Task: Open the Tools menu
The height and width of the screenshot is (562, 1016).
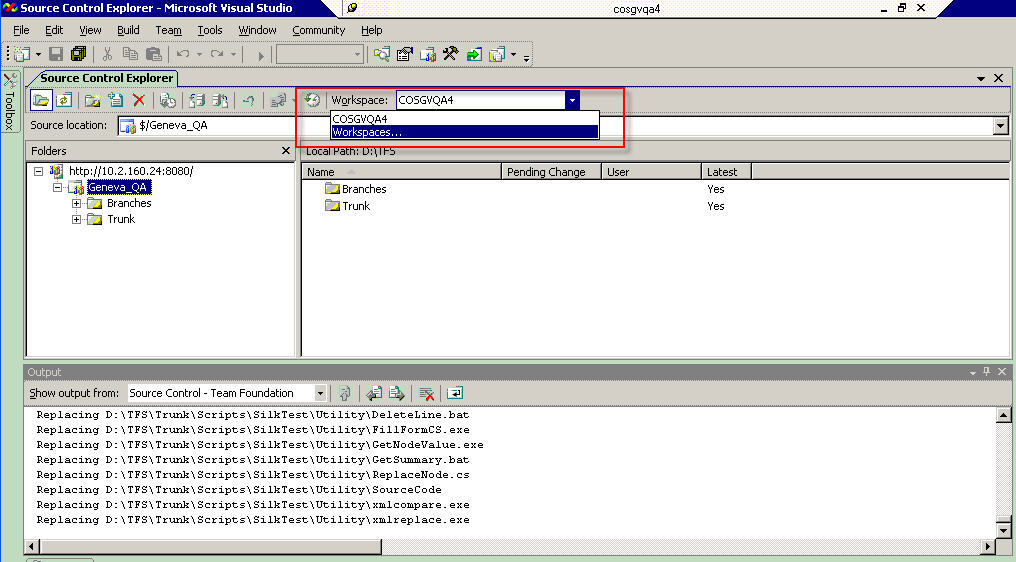Action: click(x=210, y=30)
